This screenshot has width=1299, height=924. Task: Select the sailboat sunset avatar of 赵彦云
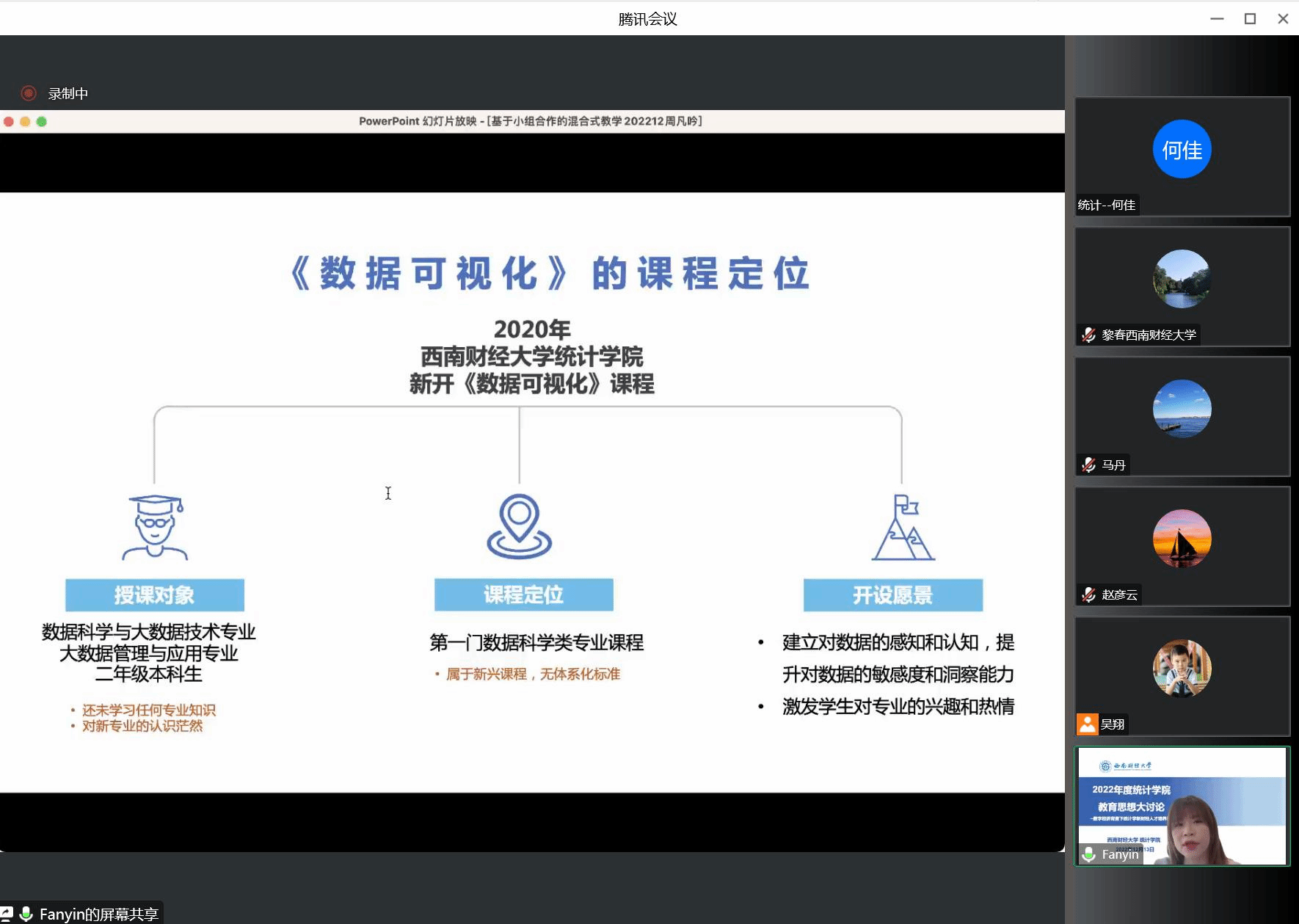point(1182,539)
